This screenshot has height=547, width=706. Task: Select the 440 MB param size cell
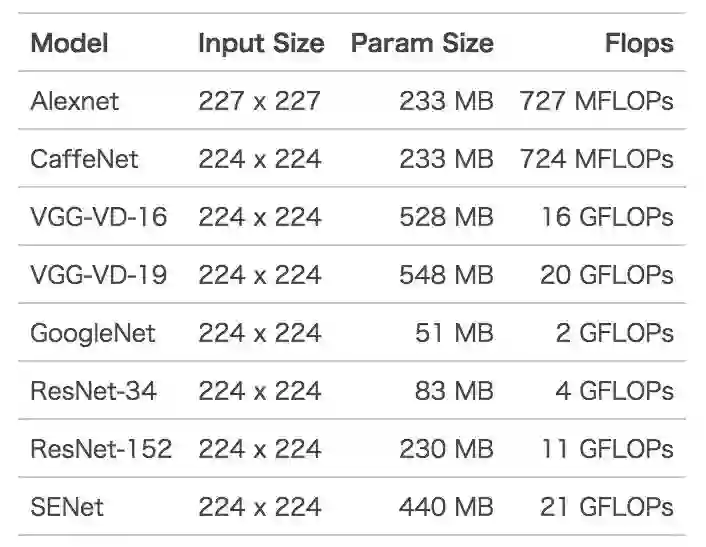pos(446,507)
